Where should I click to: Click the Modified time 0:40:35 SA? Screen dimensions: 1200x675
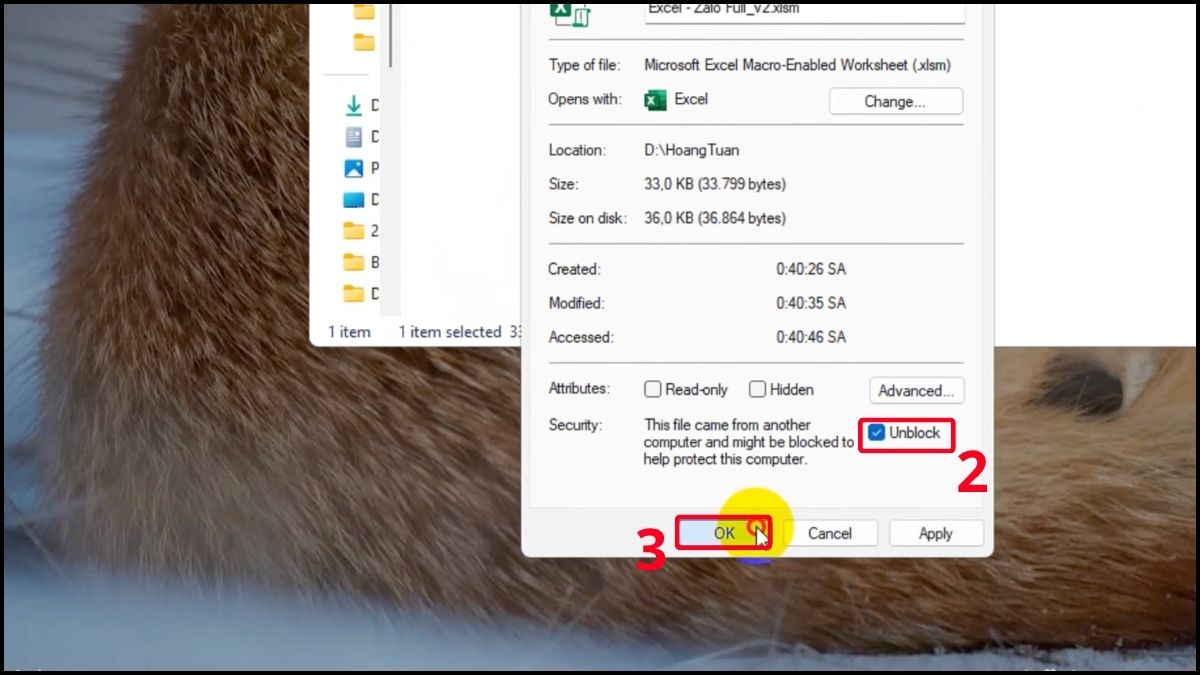811,303
